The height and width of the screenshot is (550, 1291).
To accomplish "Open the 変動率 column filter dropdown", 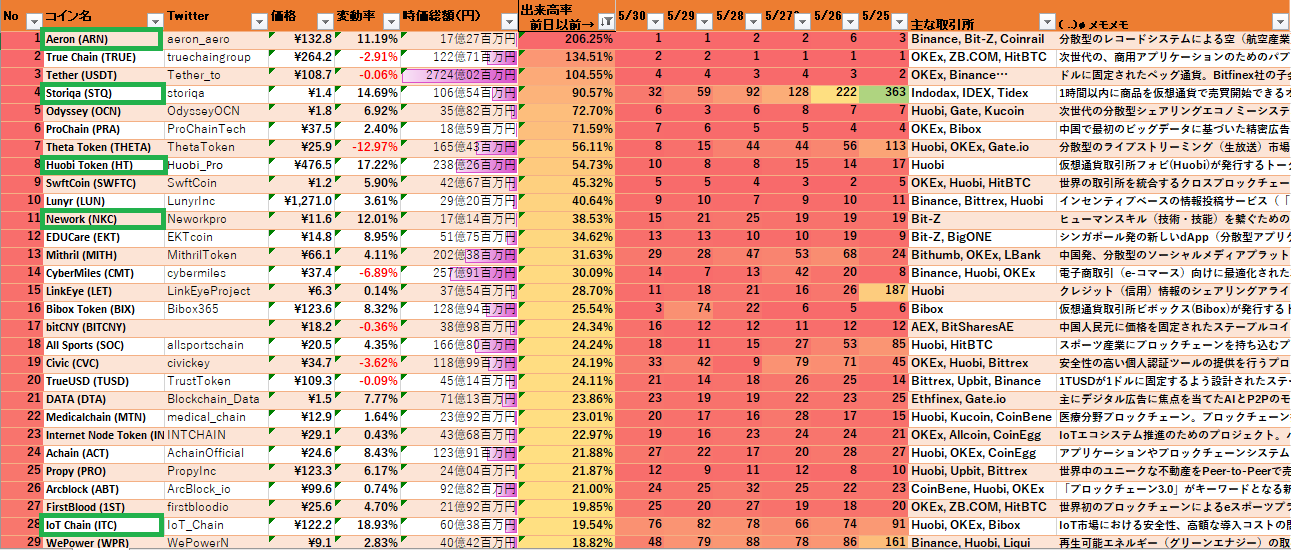I will (x=389, y=20).
